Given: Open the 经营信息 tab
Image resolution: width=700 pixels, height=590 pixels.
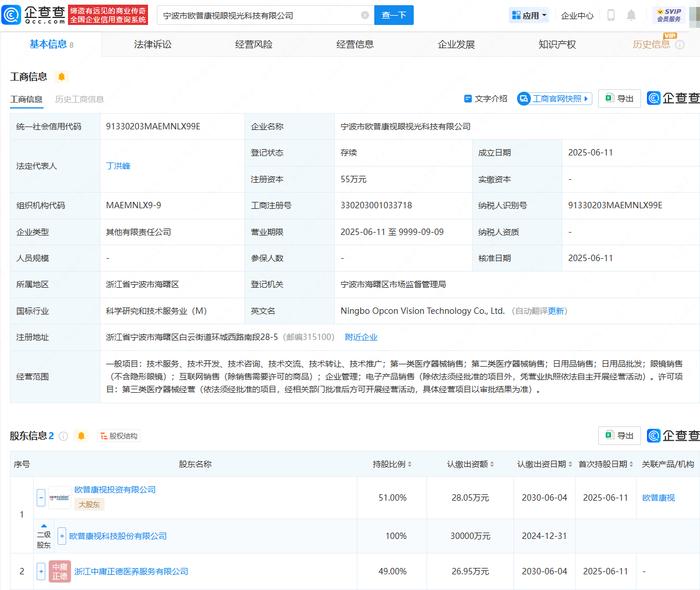Looking at the screenshot, I should 355,44.
